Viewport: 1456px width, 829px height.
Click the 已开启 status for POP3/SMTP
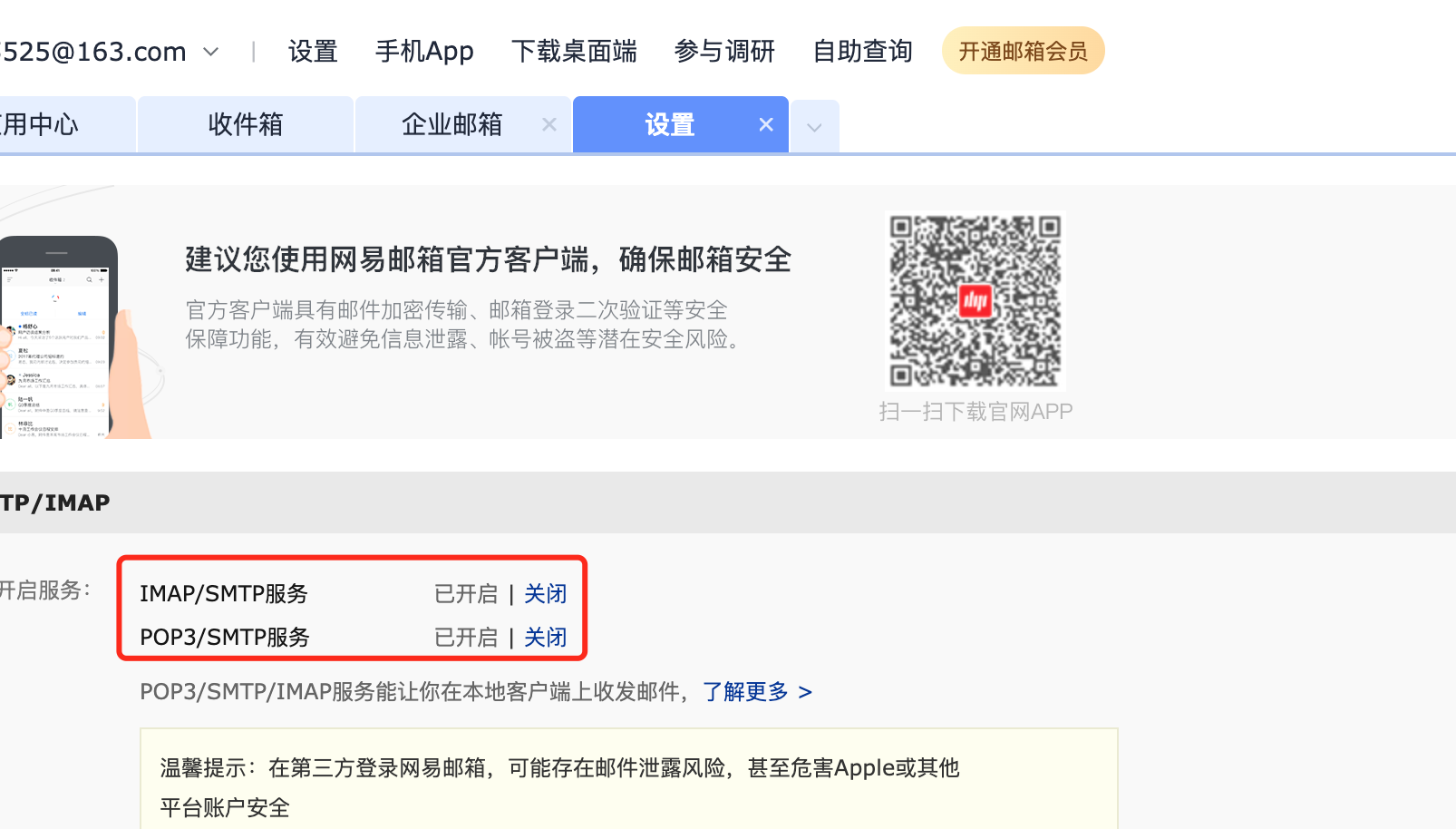pos(466,638)
